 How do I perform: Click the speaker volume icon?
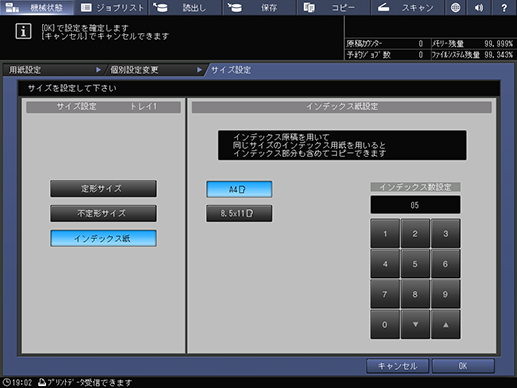point(479,7)
